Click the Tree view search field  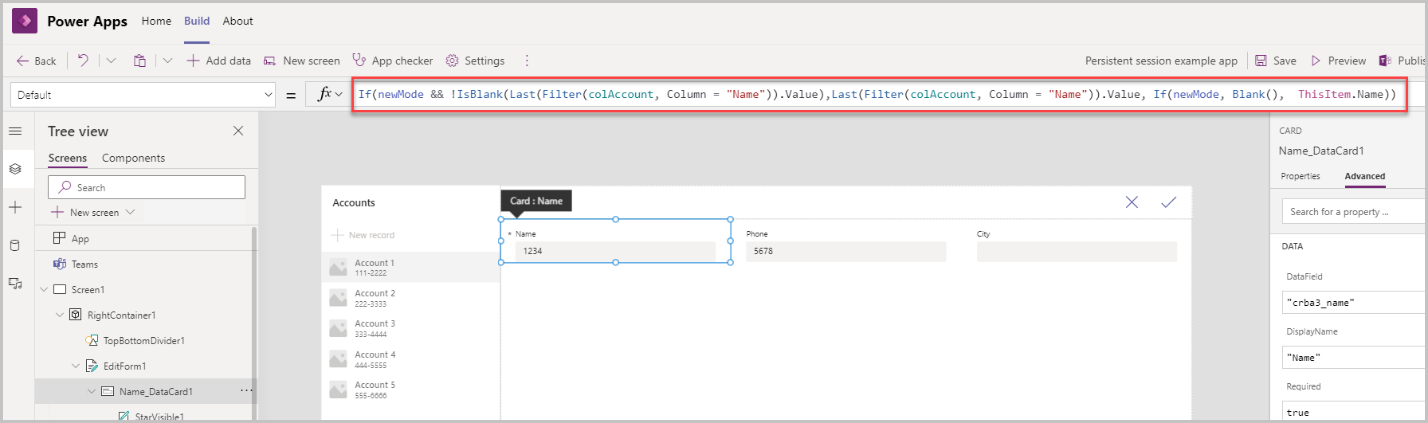pyautogui.click(x=146, y=187)
